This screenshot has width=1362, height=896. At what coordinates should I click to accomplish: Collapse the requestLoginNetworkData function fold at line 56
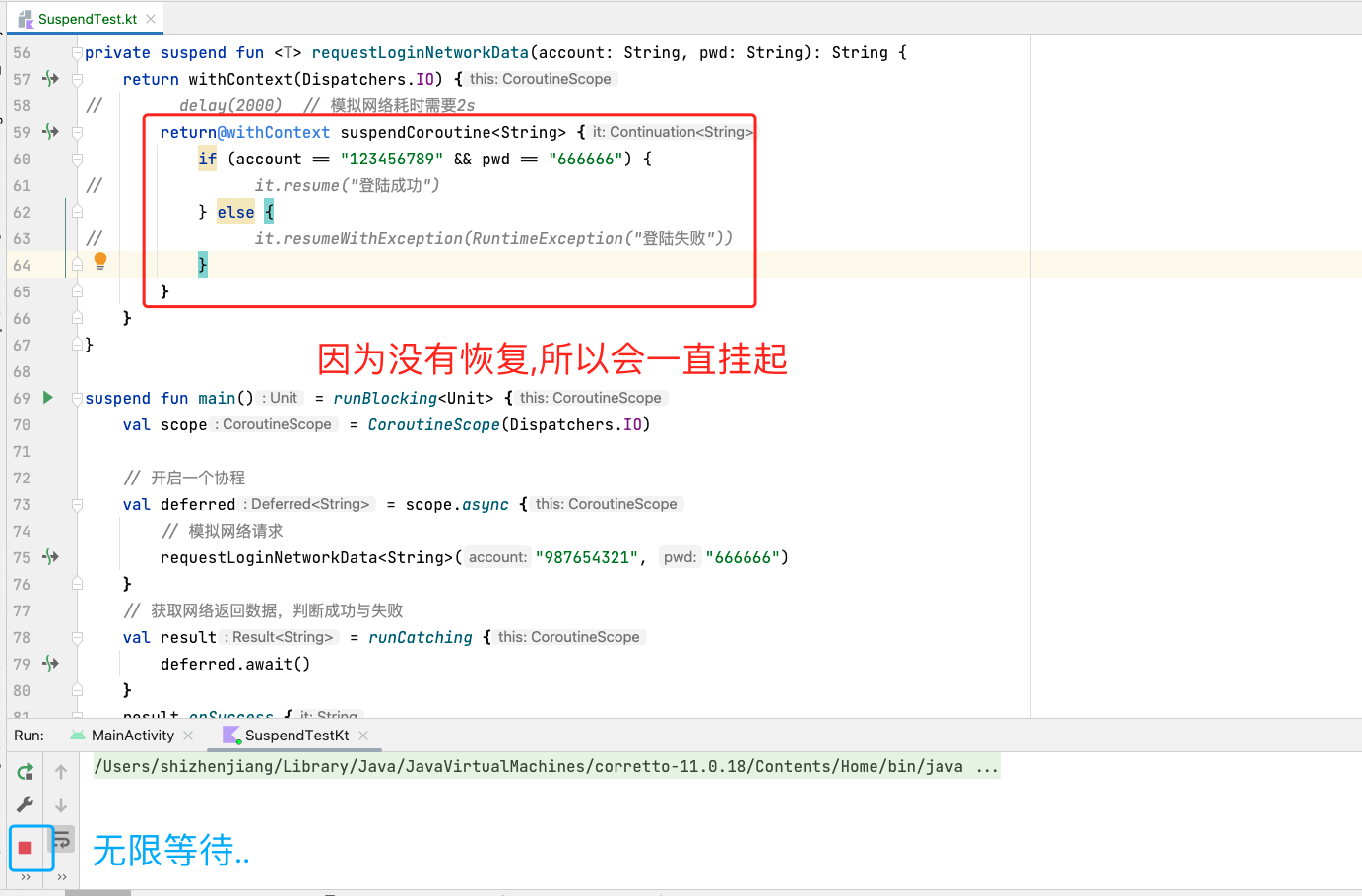coord(77,53)
